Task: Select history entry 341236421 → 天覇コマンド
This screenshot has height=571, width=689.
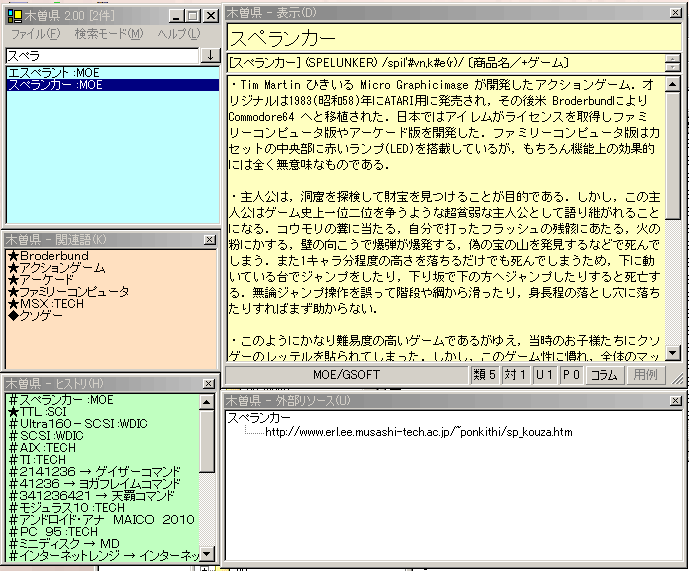Action: click(92, 496)
